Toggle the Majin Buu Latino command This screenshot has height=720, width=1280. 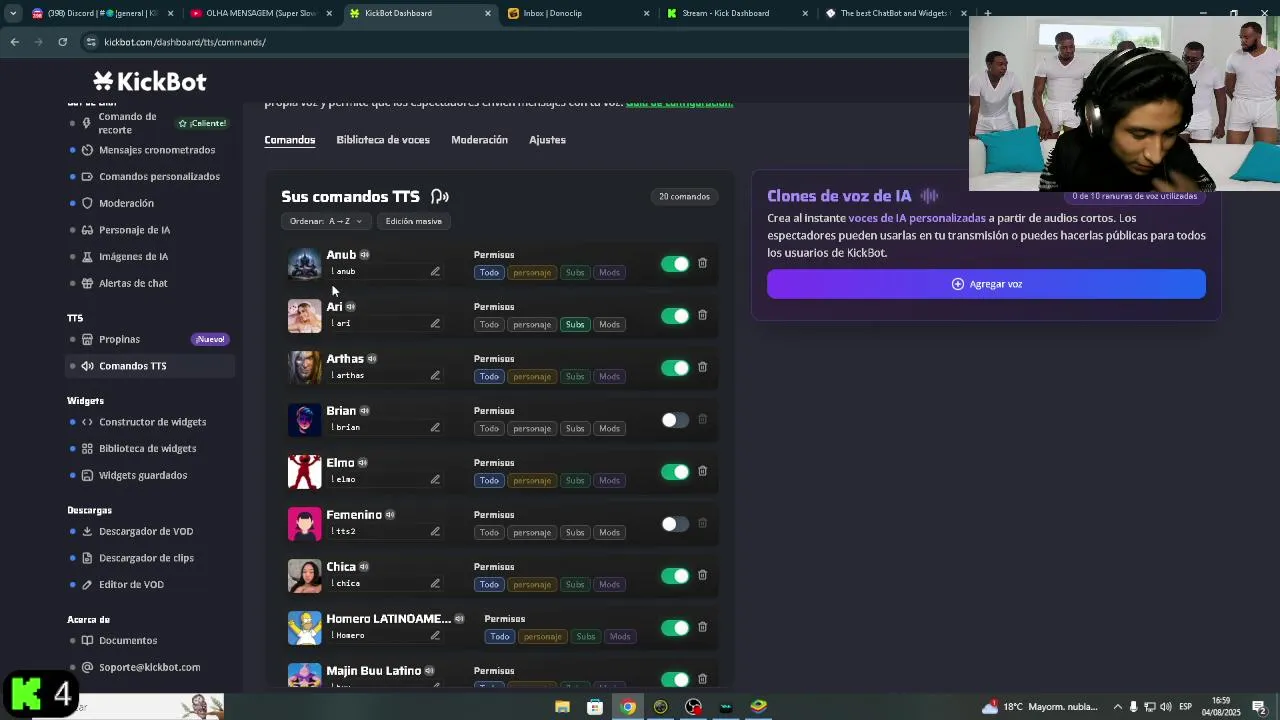tap(675, 679)
